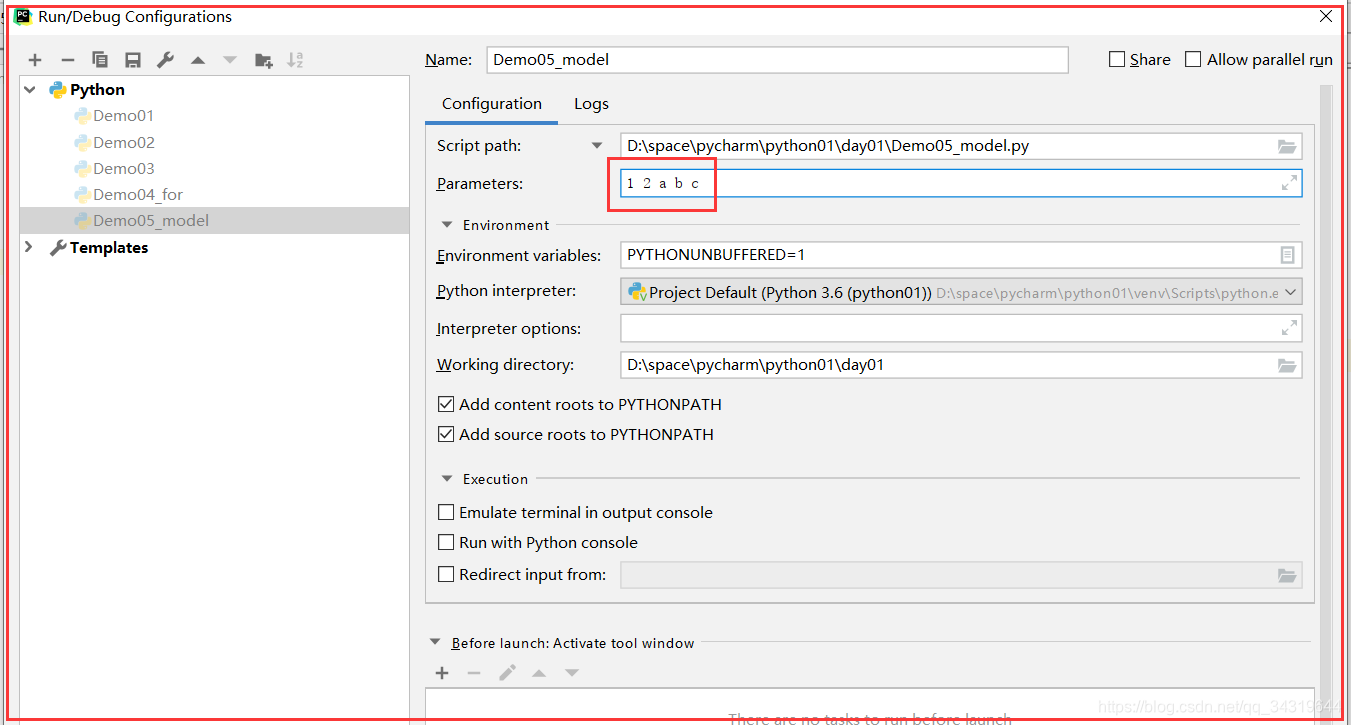Browse for Working directory folder icon
The image size is (1351, 725).
pyautogui.click(x=1287, y=365)
